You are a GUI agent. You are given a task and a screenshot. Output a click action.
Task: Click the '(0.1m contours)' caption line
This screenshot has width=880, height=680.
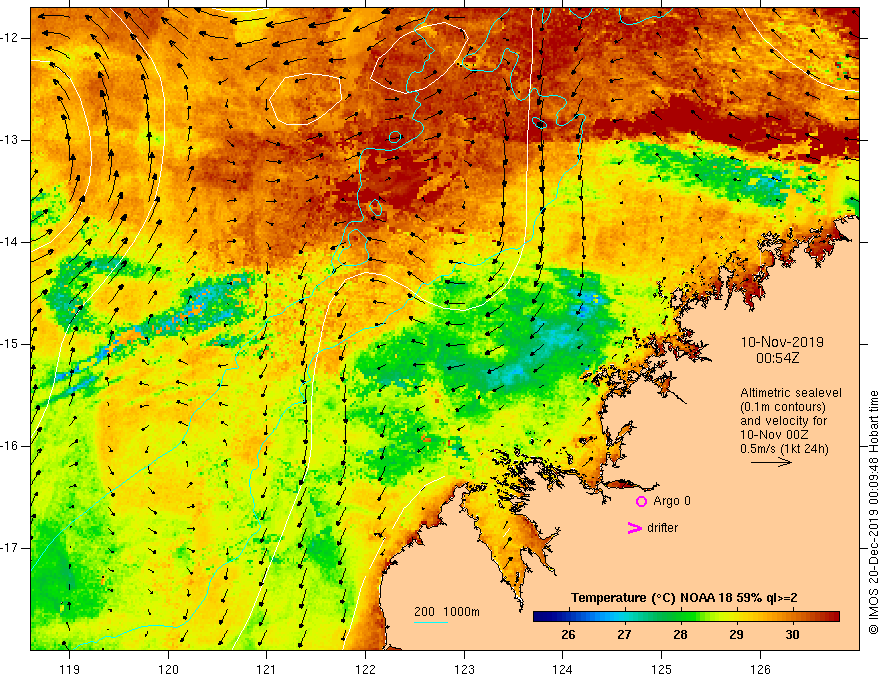point(783,407)
